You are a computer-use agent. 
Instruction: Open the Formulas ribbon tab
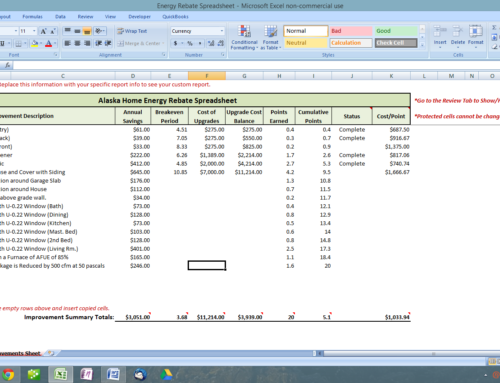tap(32, 17)
